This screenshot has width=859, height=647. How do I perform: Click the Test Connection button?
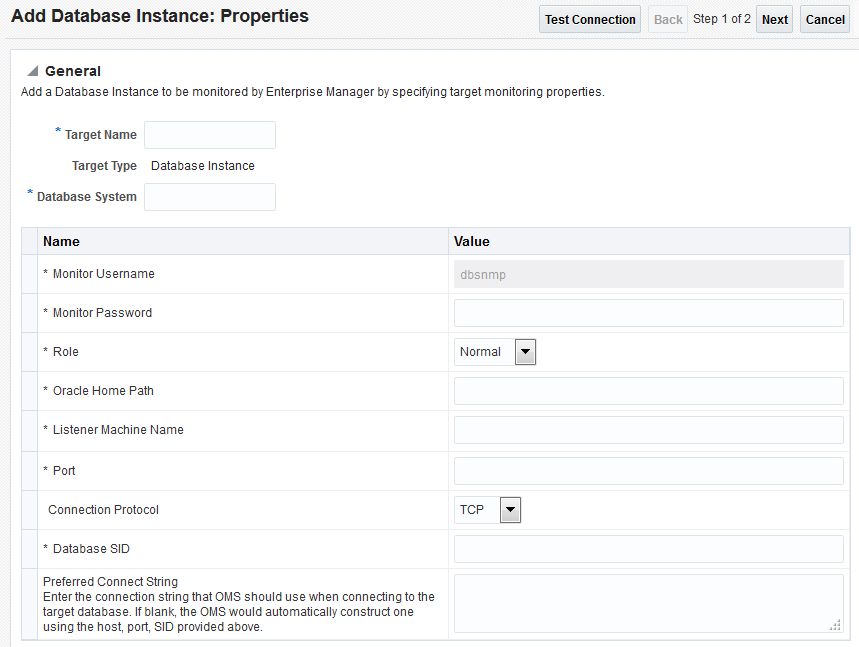pos(589,18)
